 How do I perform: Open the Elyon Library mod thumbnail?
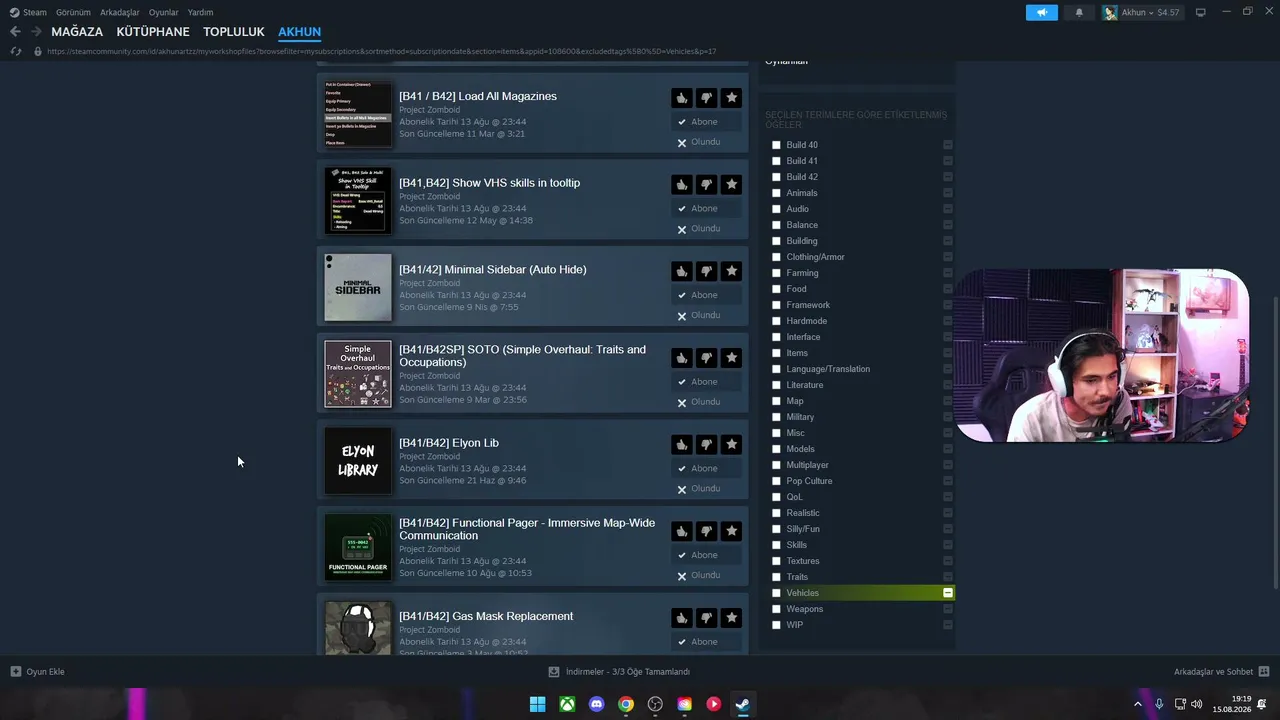pos(358,461)
